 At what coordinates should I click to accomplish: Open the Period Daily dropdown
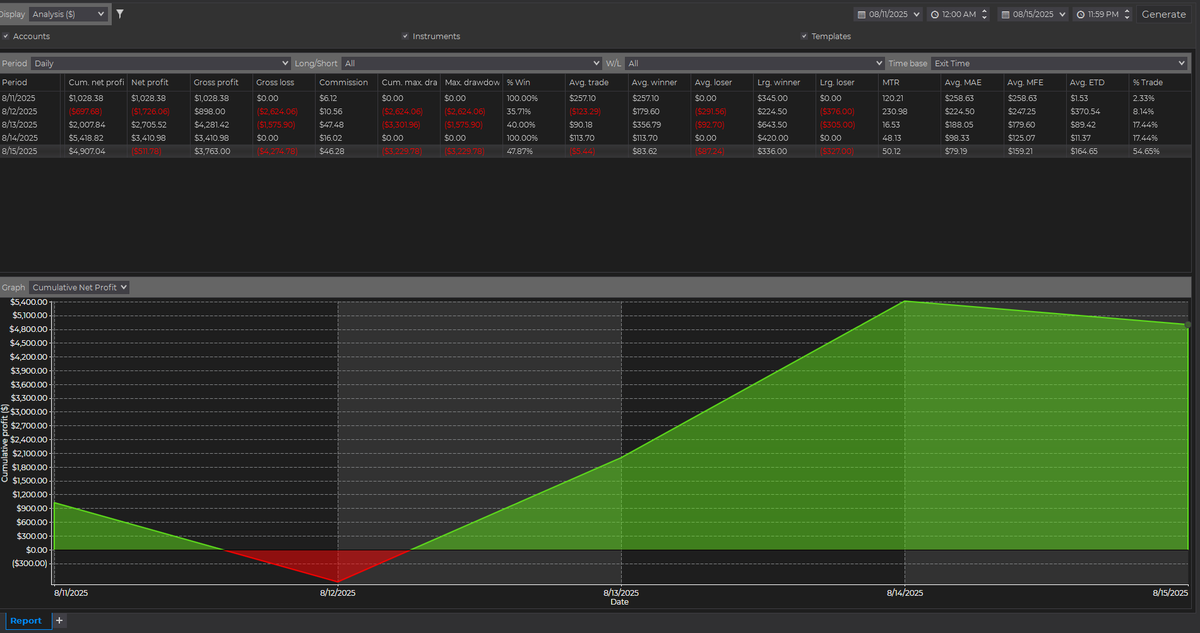tap(160, 63)
